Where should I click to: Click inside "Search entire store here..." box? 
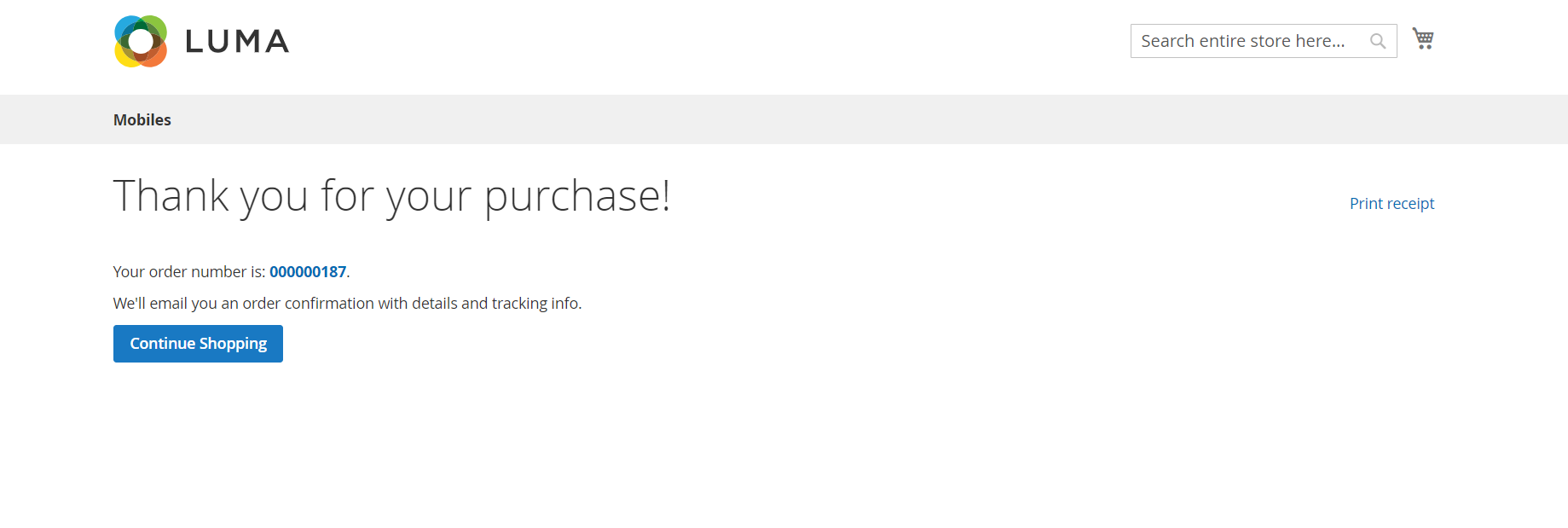(1245, 41)
